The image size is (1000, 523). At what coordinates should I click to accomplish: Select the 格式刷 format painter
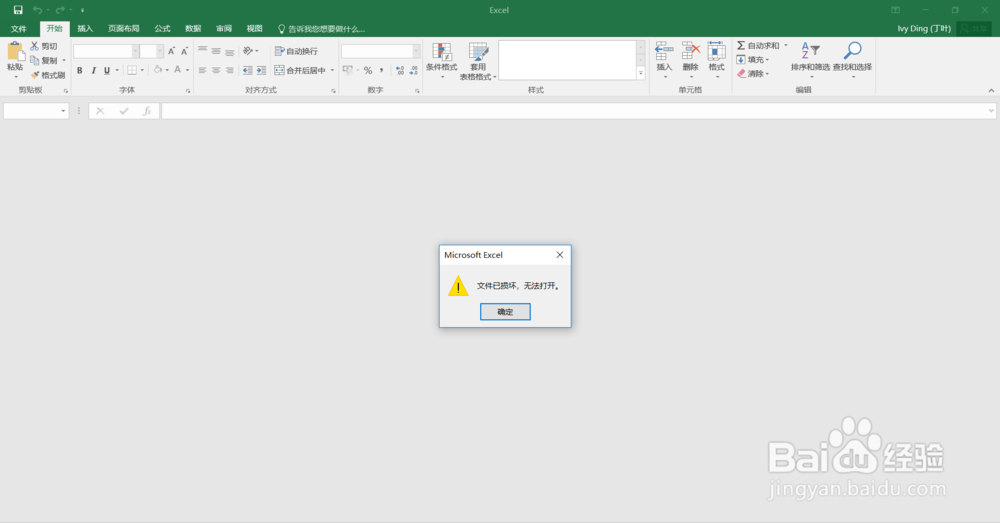(48, 75)
